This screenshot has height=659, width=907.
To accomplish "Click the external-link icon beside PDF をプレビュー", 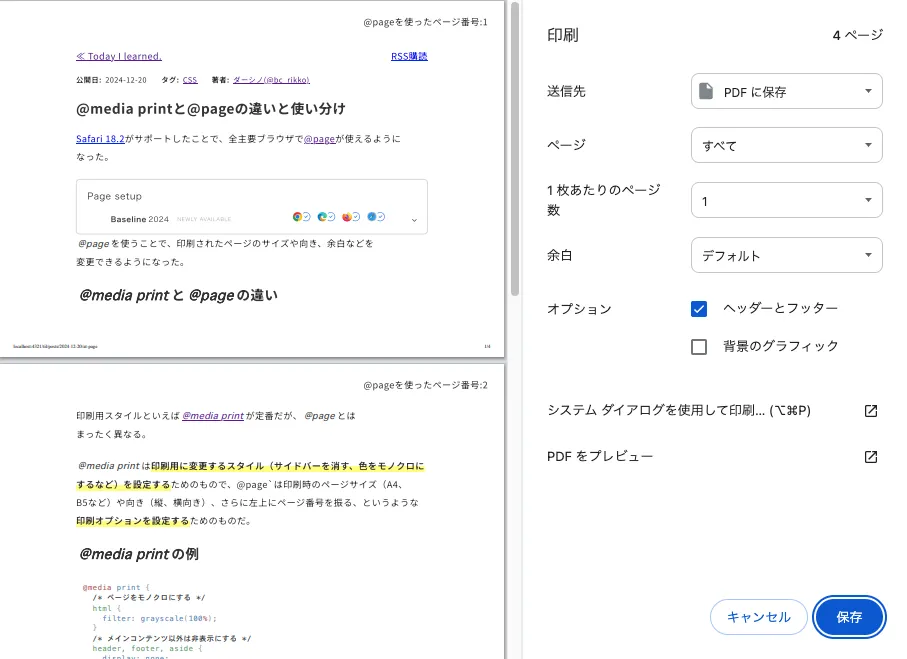I will (871, 457).
